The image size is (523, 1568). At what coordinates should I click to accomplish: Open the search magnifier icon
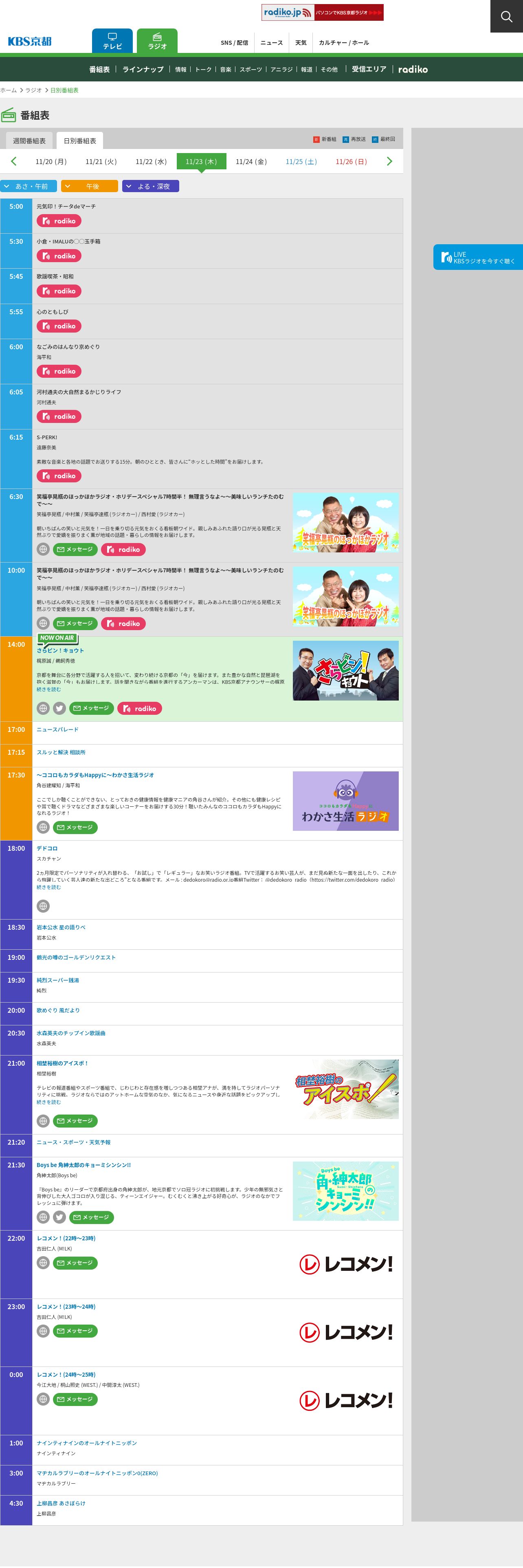tap(507, 16)
